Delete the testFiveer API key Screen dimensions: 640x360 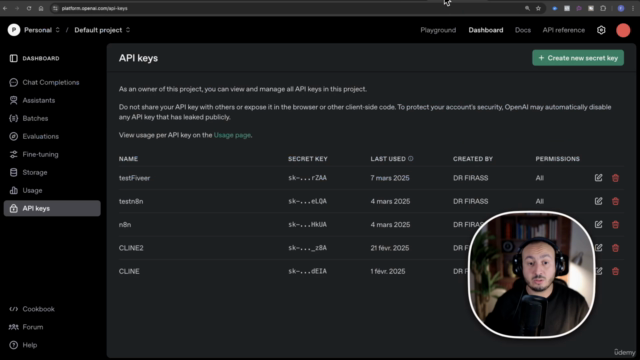pos(616,178)
